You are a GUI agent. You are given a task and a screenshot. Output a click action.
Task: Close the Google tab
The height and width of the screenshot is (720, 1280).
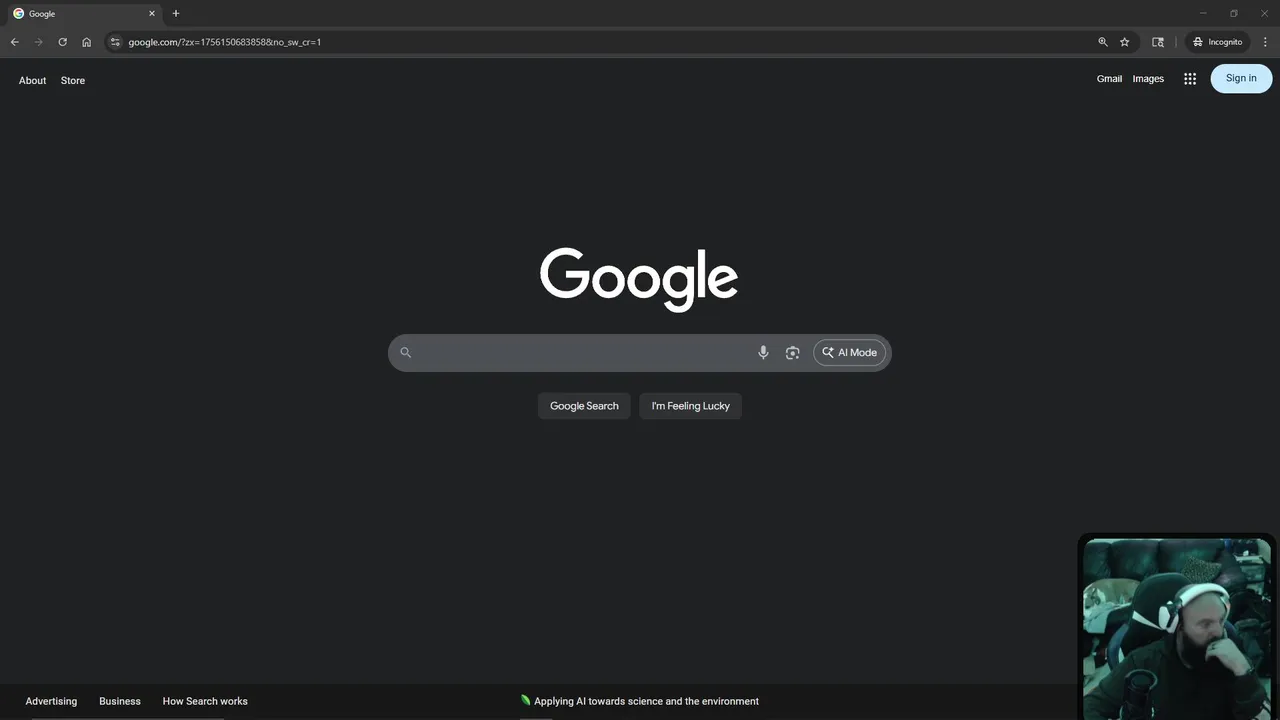coord(152,13)
